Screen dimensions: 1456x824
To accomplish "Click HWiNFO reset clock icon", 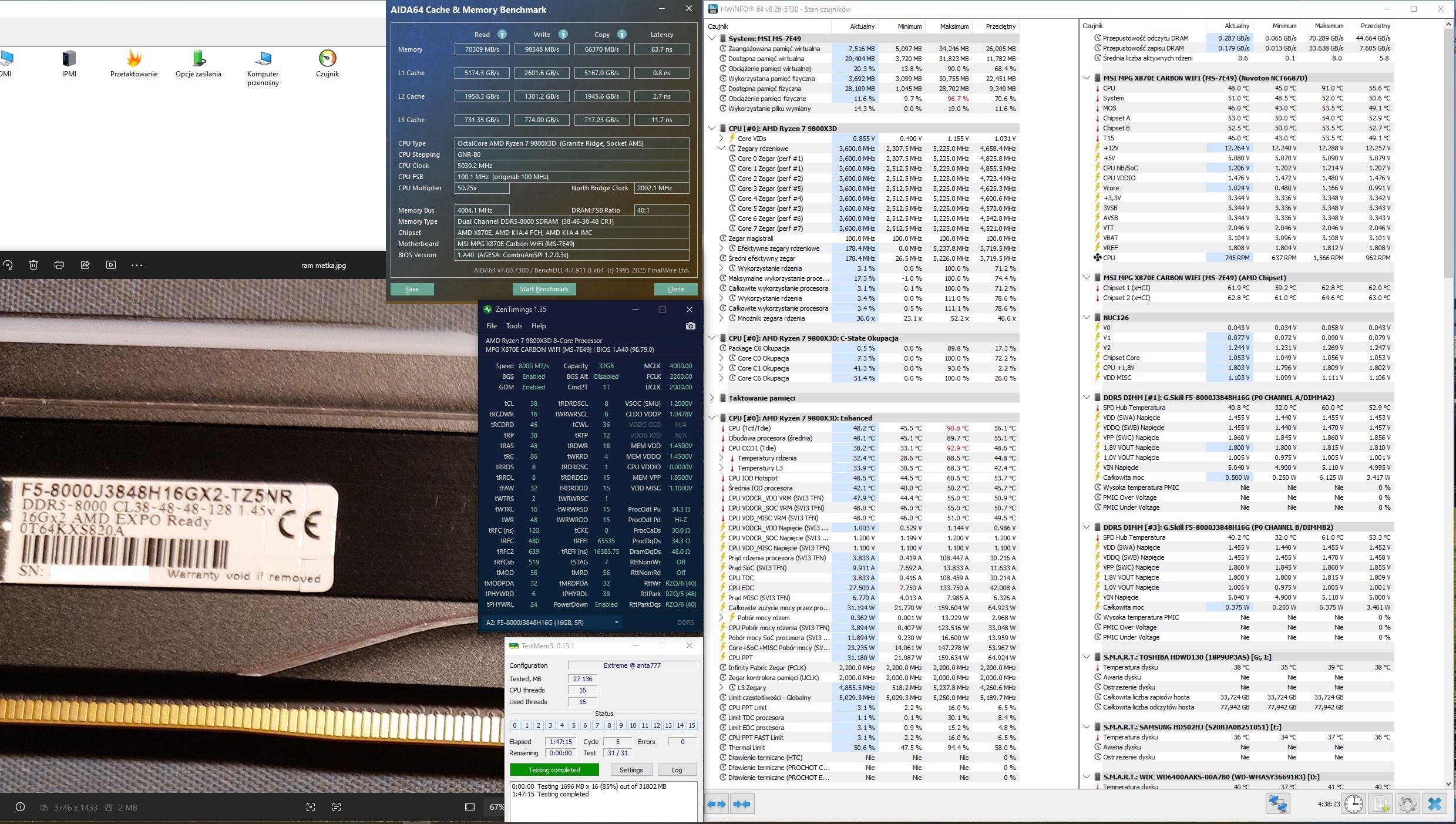I will (x=1353, y=804).
